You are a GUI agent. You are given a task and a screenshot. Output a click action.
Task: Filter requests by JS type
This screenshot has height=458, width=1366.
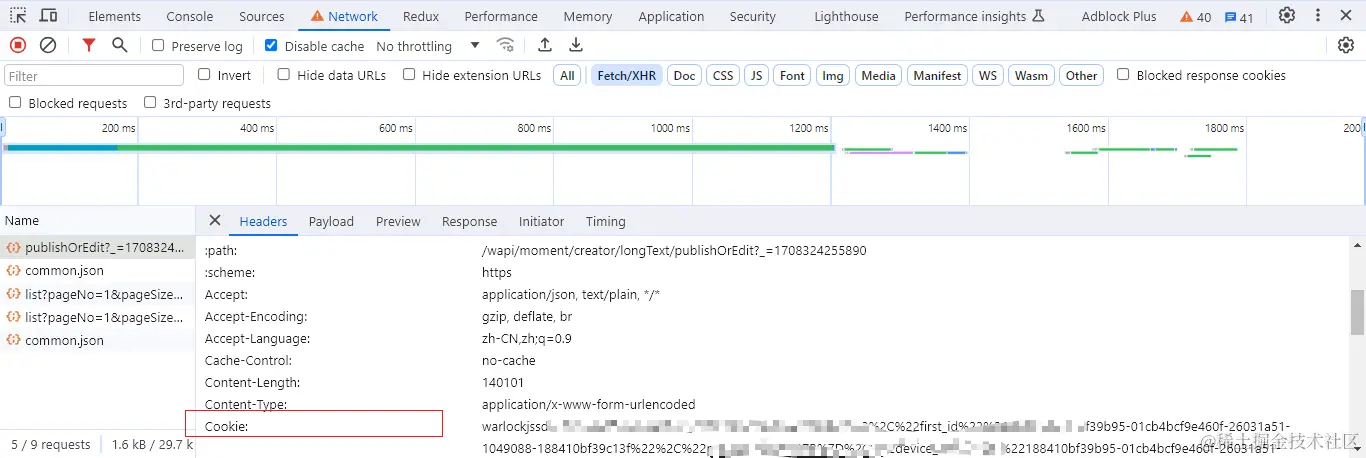coord(757,75)
